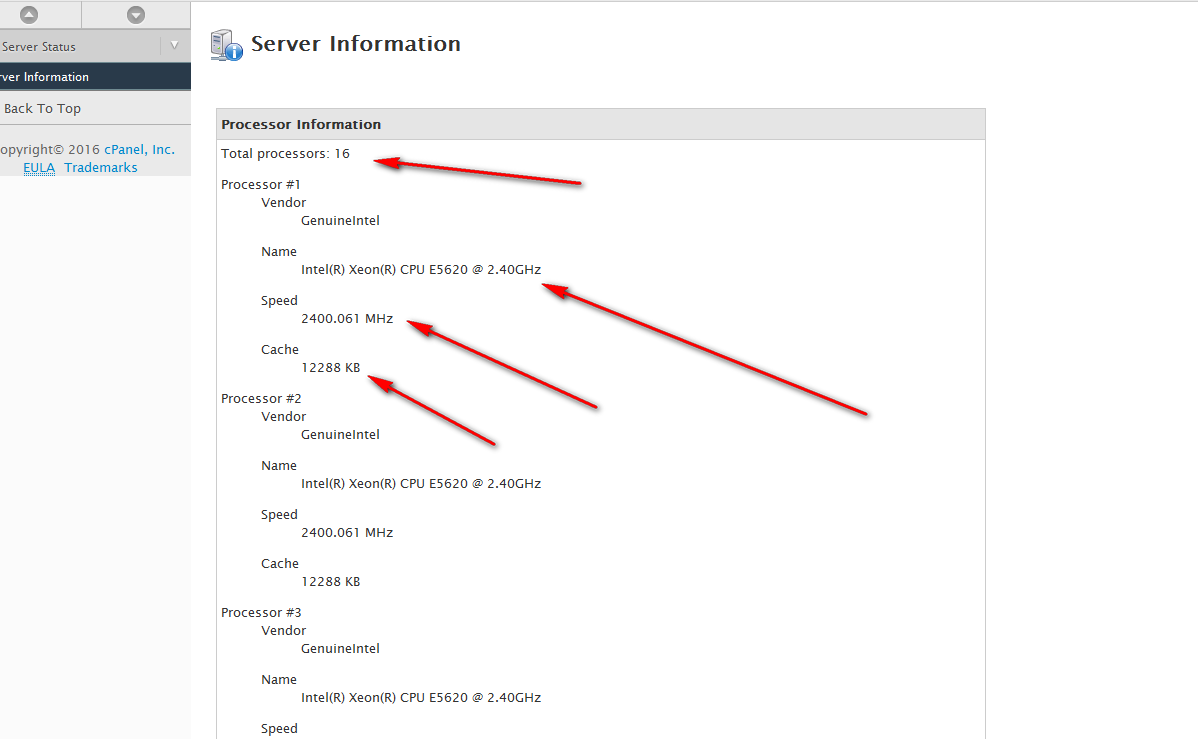The height and width of the screenshot is (739, 1198).
Task: Click Processor #1's 2400.061 MHz speed value
Action: [347, 318]
